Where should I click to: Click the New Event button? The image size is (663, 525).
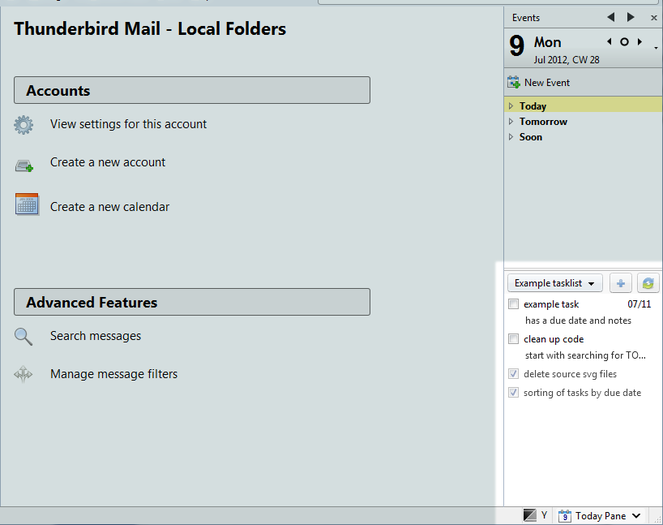coord(538,83)
